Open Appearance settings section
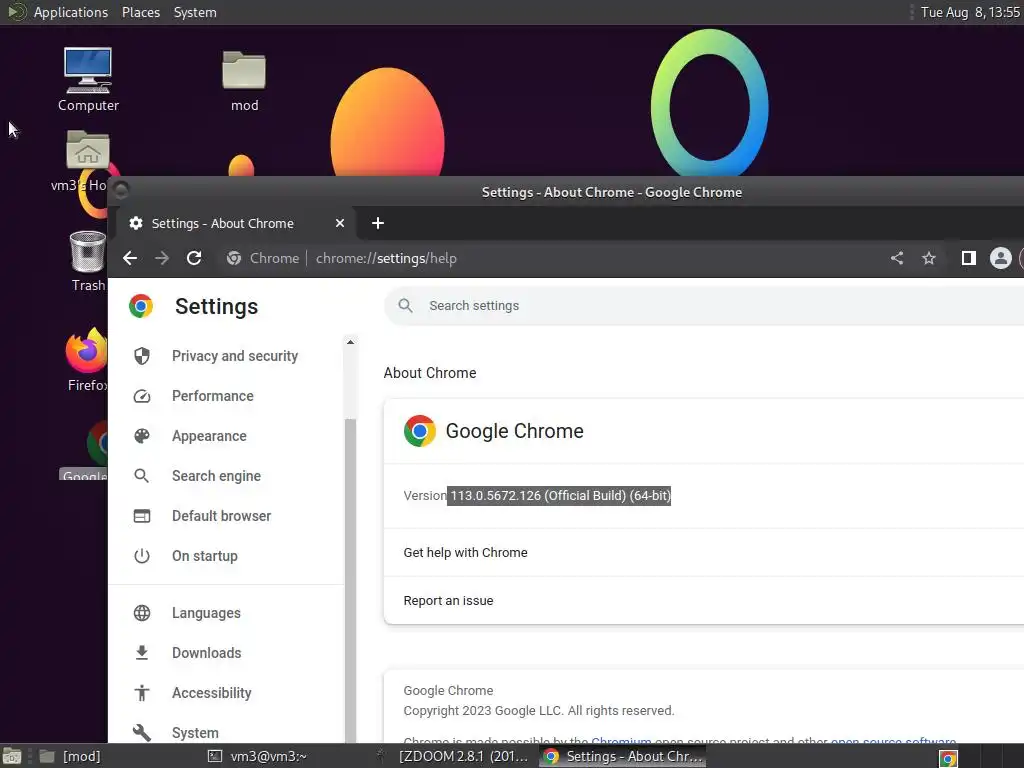The image size is (1024, 768). (226, 436)
